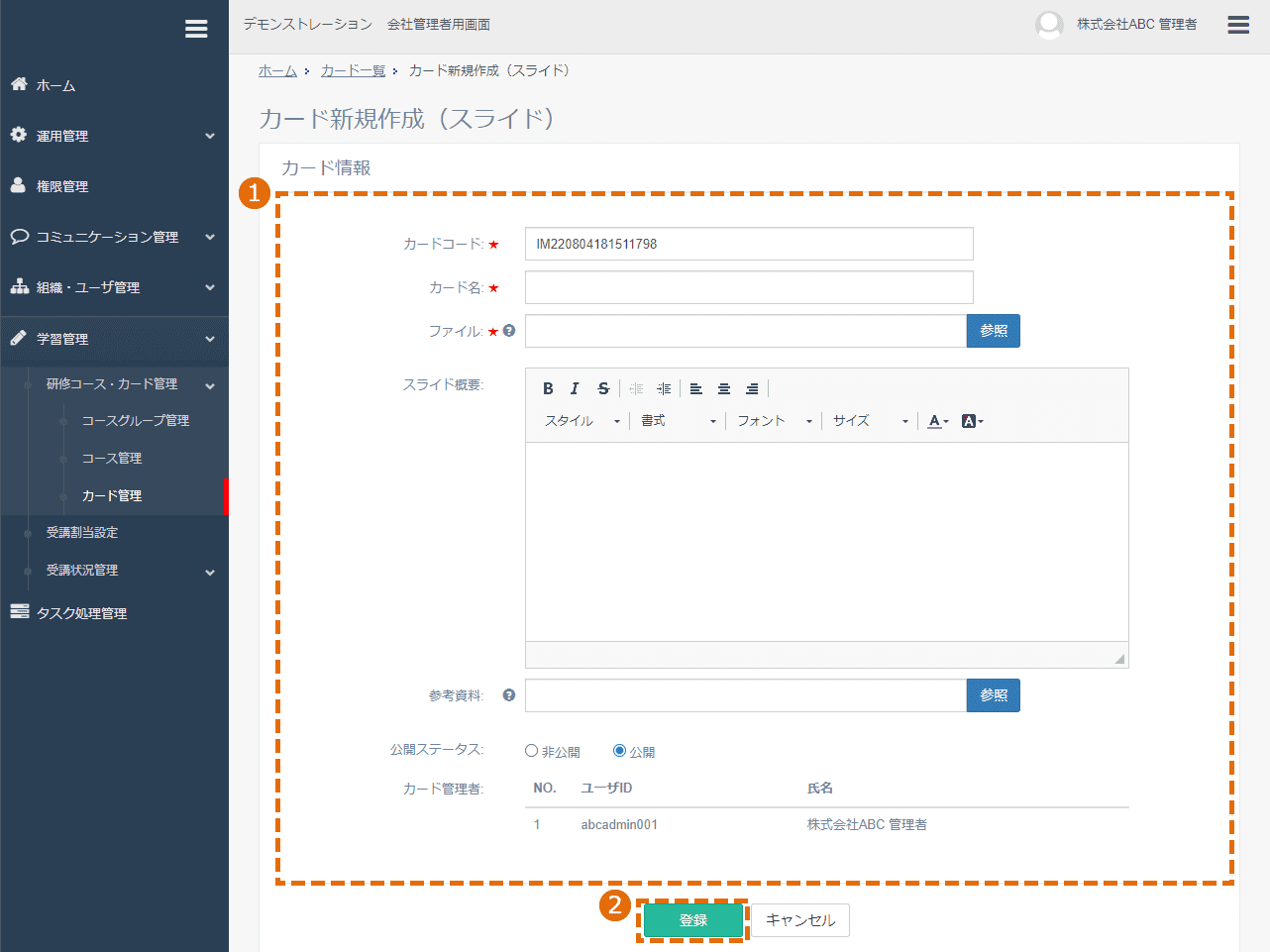Open the background color picker
Screen dimensions: 1270x952
972,421
